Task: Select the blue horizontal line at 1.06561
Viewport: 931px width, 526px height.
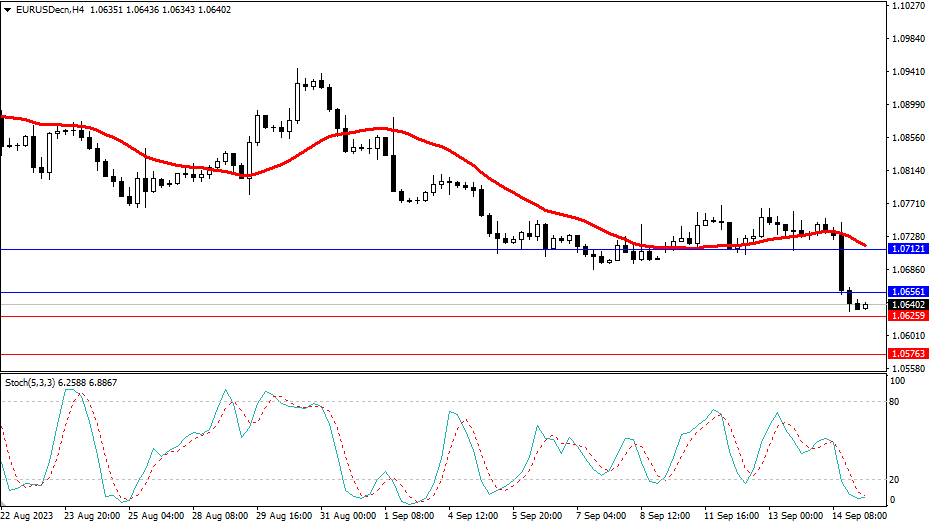Action: point(300,293)
